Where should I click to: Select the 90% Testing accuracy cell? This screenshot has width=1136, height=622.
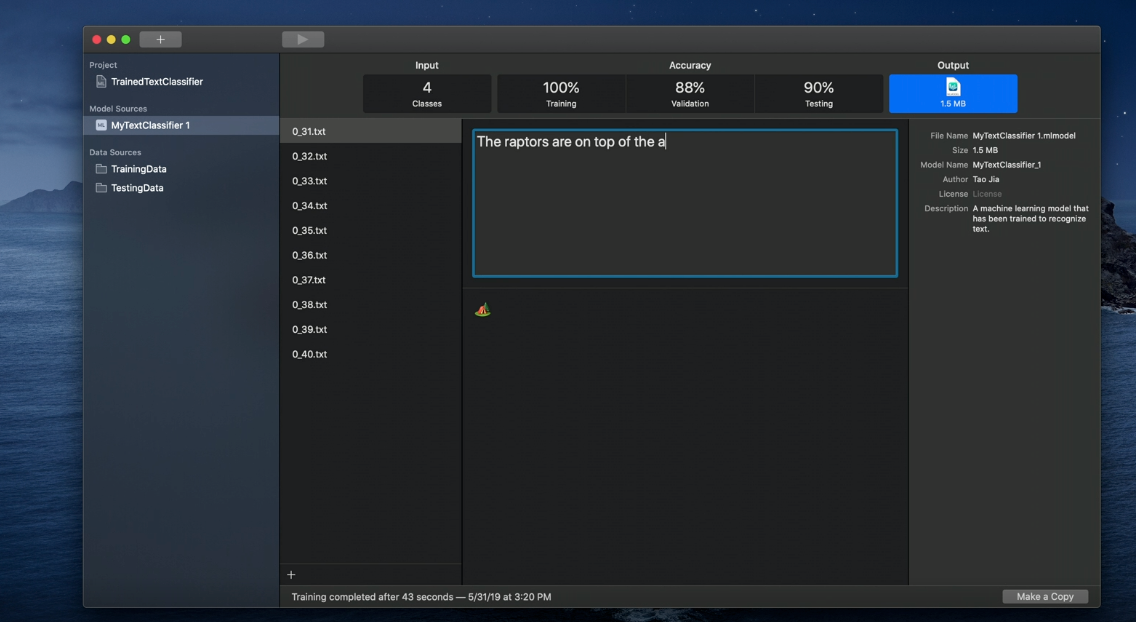pyautogui.click(x=818, y=93)
